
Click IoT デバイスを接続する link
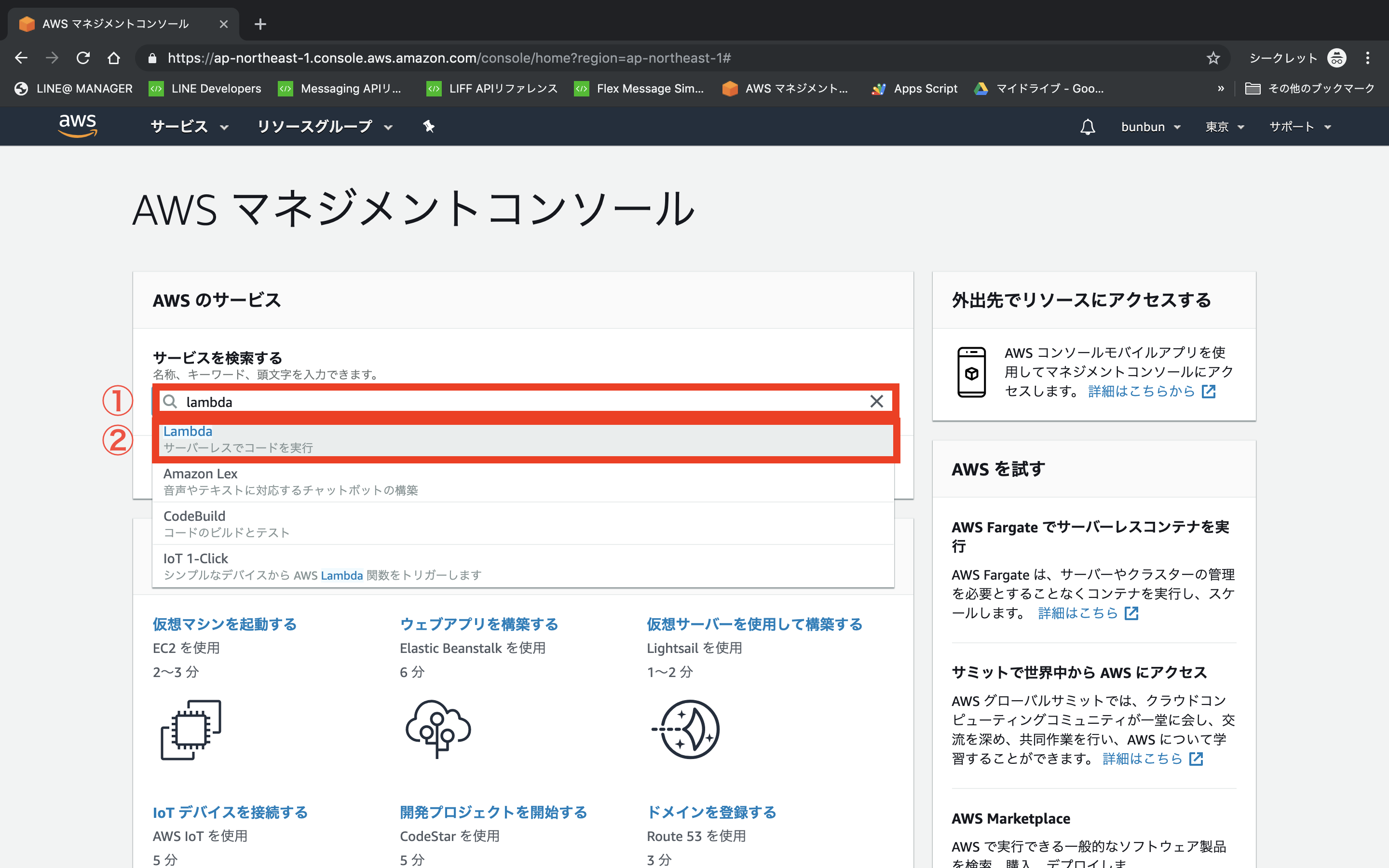[x=230, y=813]
